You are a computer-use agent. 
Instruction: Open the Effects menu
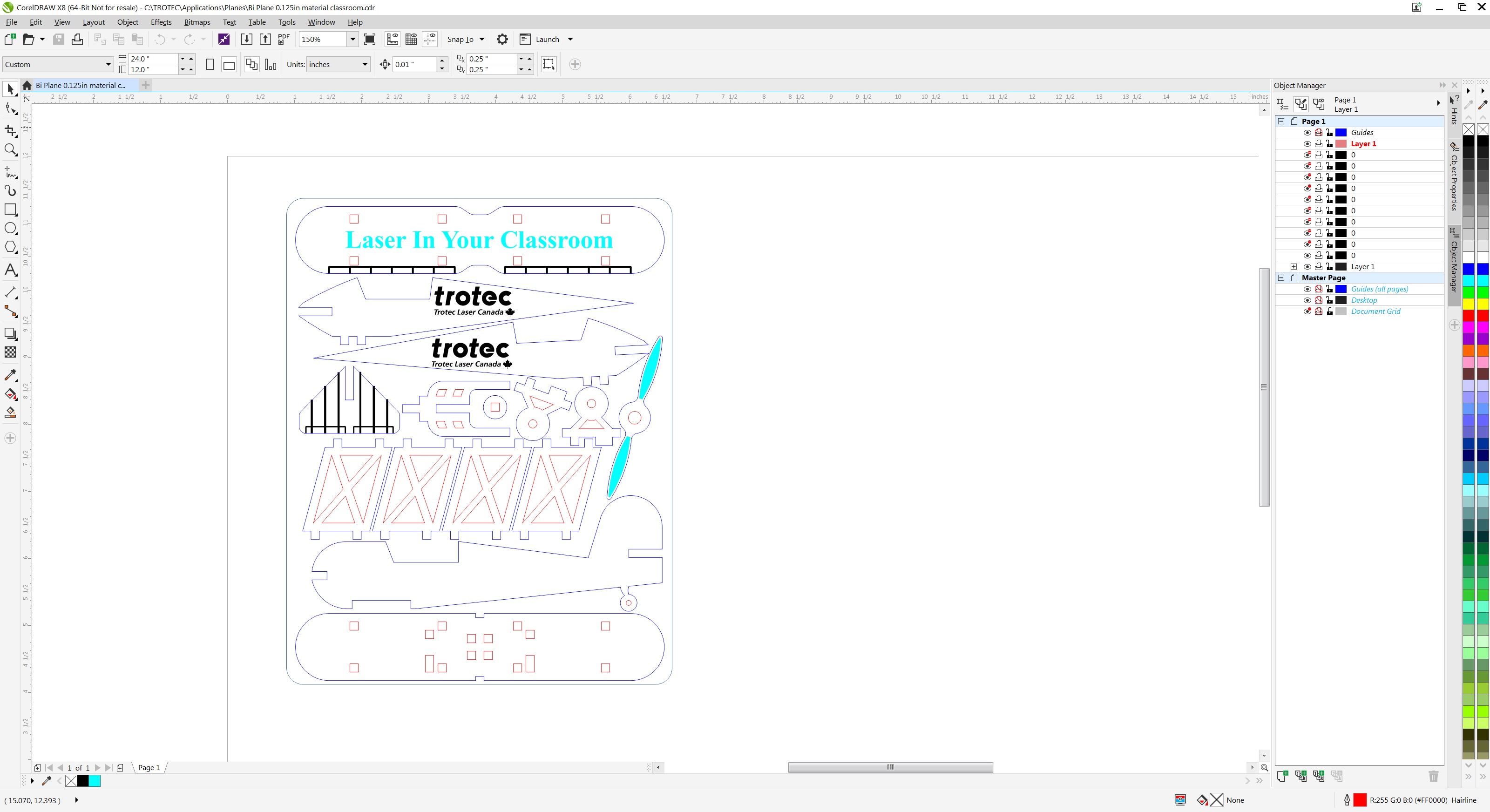pos(161,22)
